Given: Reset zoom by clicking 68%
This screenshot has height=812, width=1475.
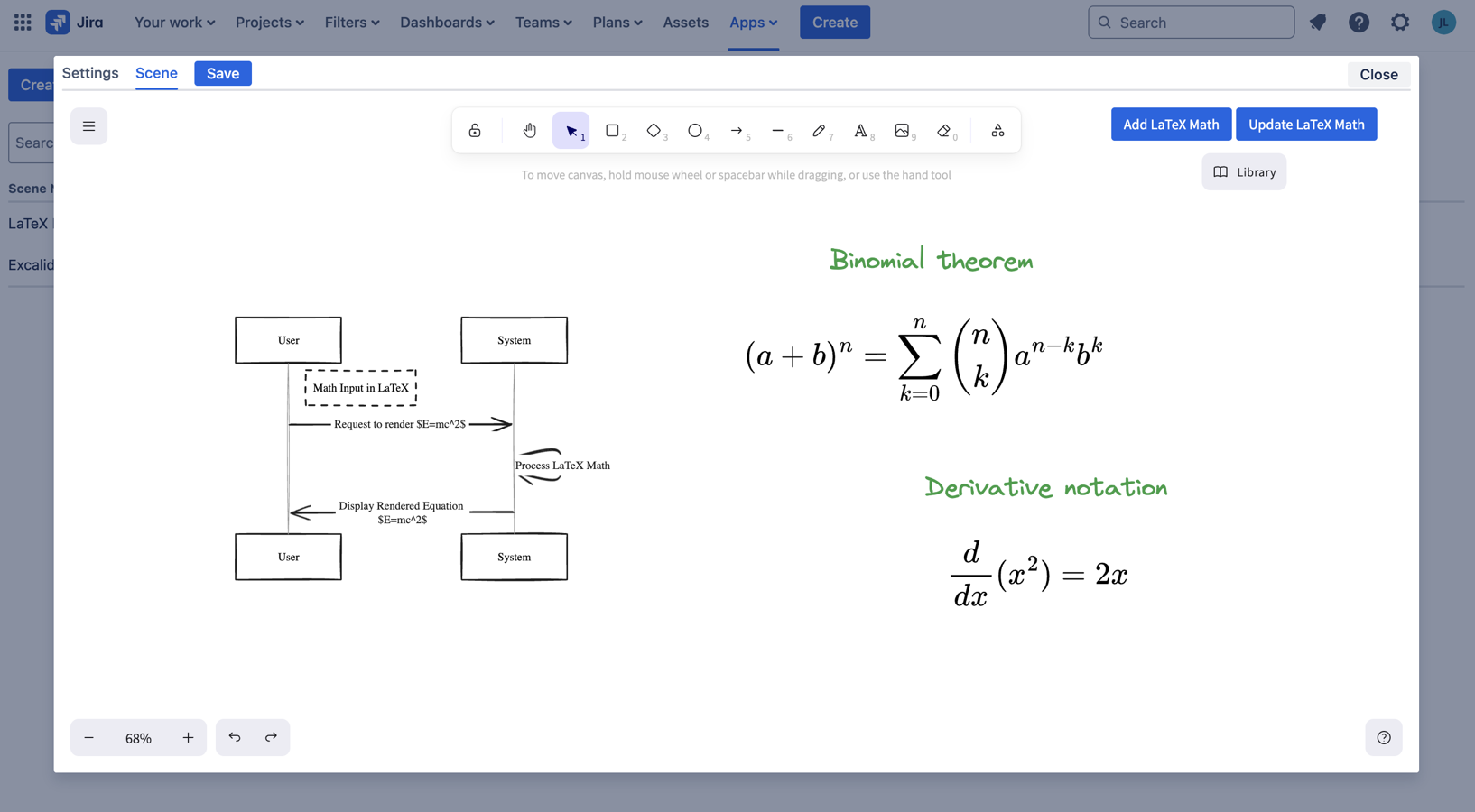Looking at the screenshot, I should tap(138, 738).
